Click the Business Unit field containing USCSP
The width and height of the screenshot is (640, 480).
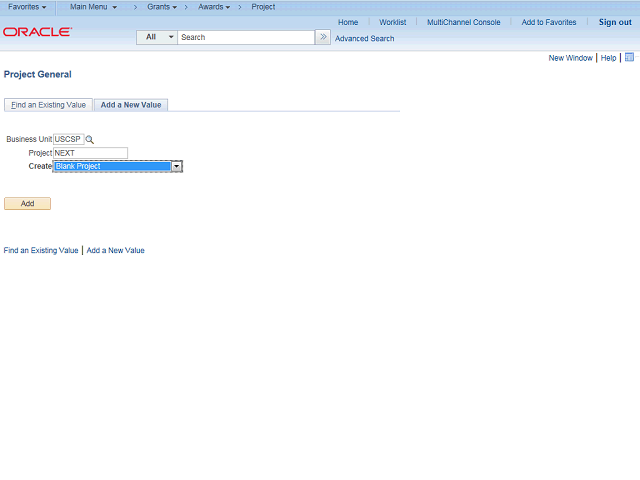[69, 139]
